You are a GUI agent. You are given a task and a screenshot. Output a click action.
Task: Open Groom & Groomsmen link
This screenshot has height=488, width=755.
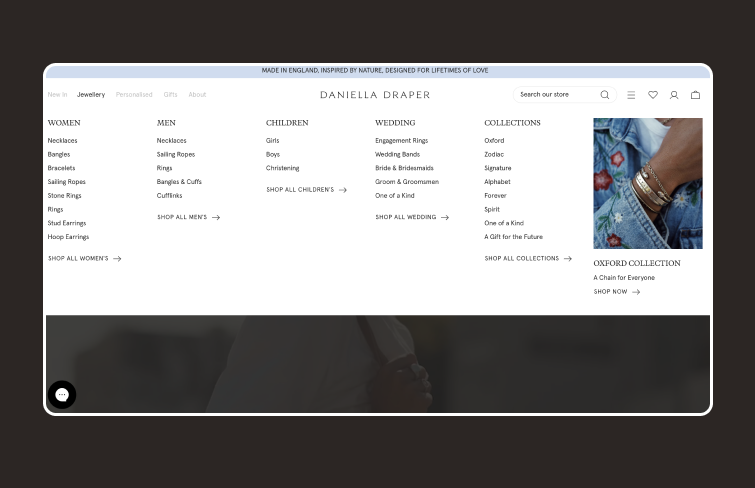coord(407,182)
